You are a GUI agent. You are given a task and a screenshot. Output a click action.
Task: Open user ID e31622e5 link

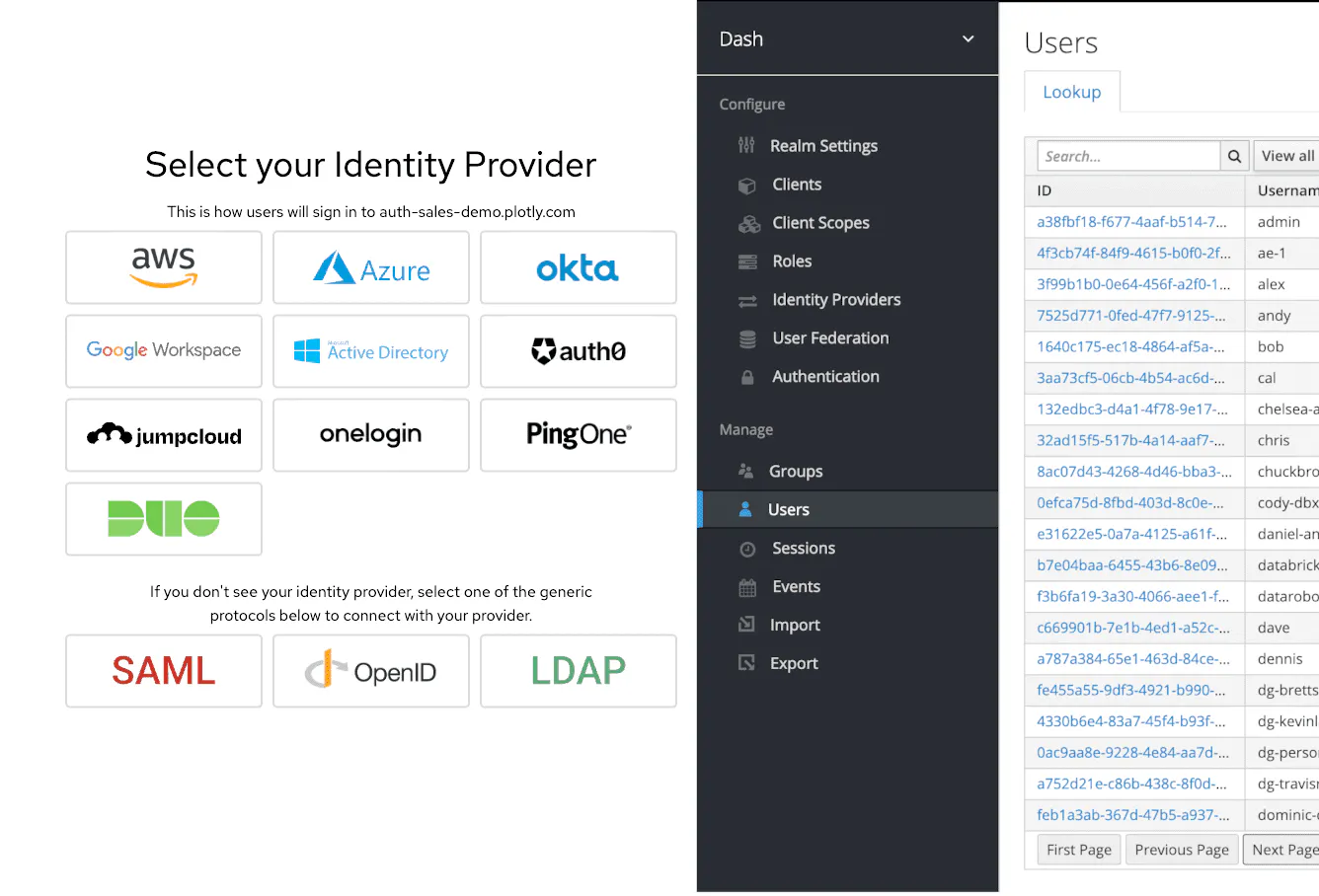pyautogui.click(x=1131, y=534)
